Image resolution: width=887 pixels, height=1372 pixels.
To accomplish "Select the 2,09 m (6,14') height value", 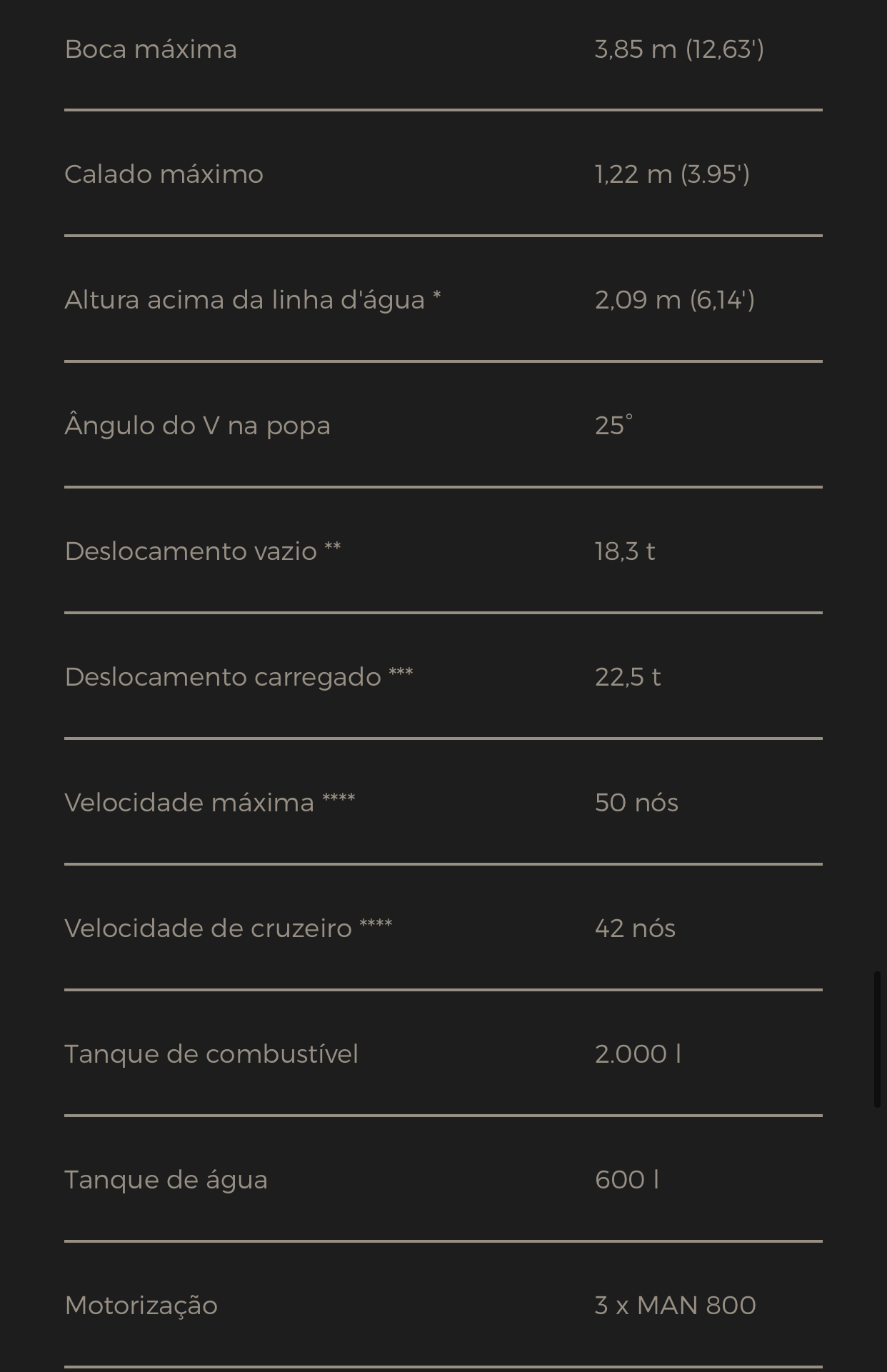I will click(x=674, y=300).
